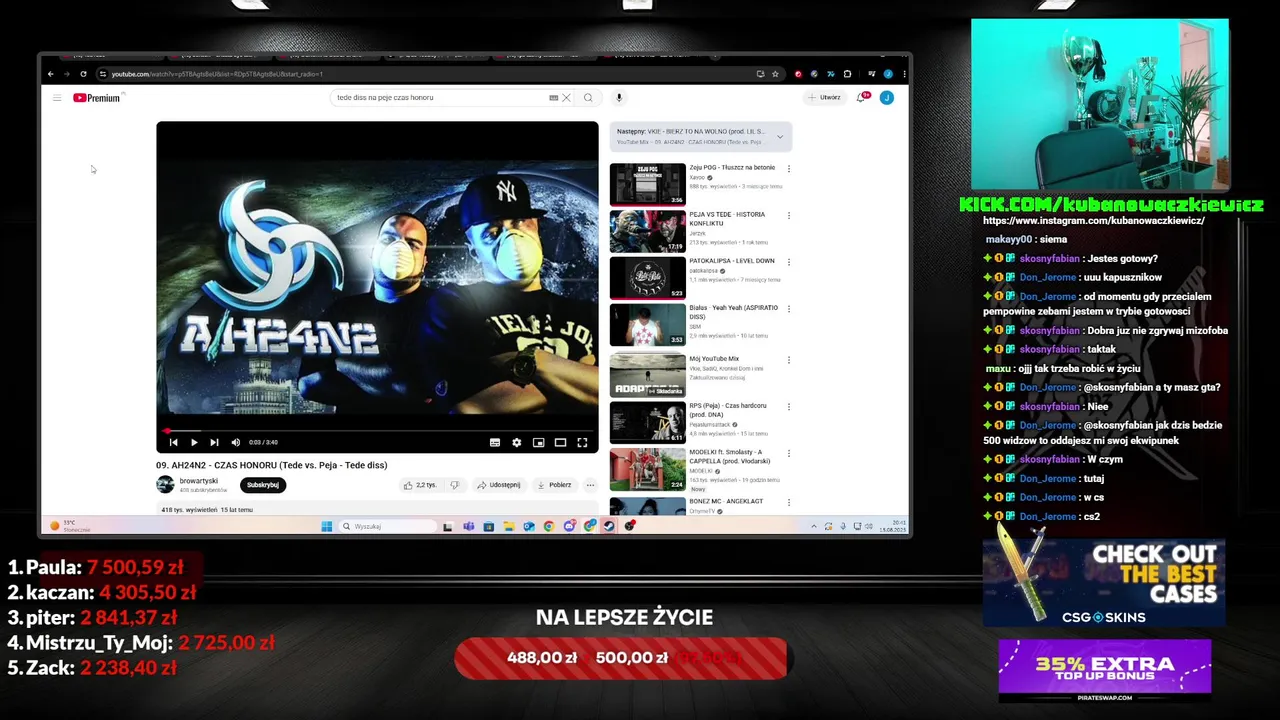Screen dimensions: 1280x720
Task: Open PATOKALIPSA - LEVEL DOWN title link
Action: 732,261
